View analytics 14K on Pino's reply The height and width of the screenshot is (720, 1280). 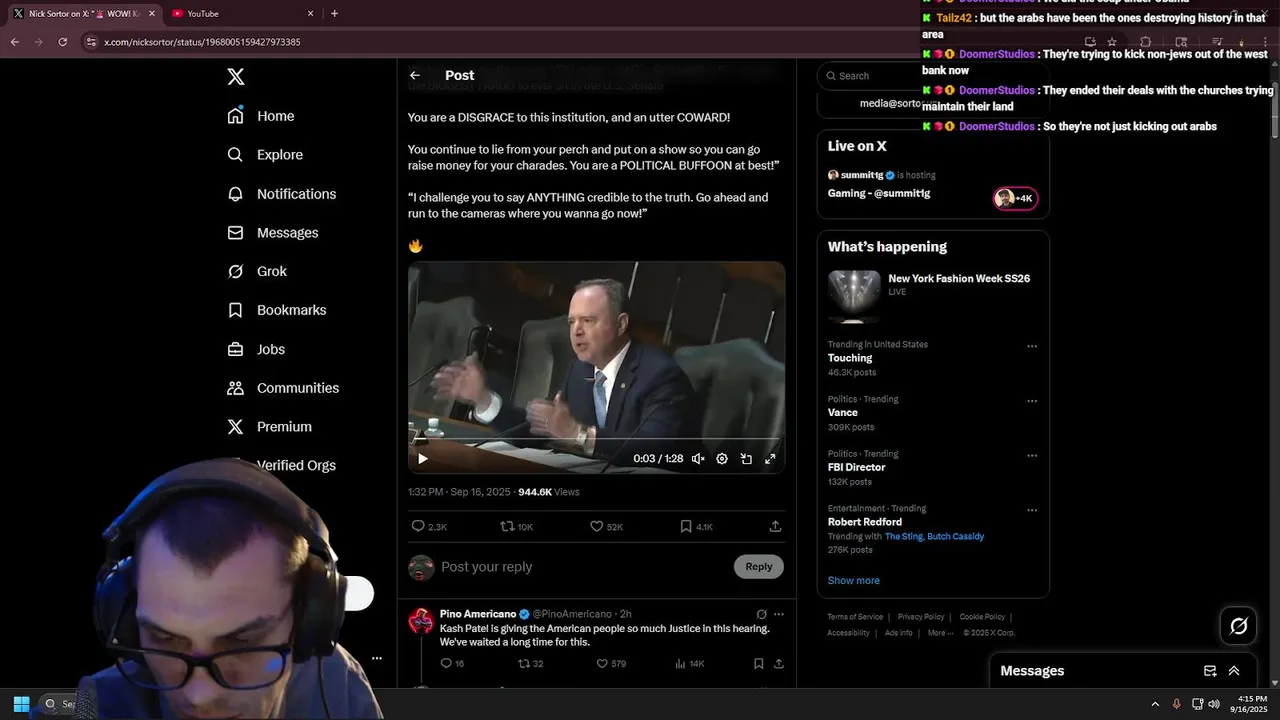[690, 663]
